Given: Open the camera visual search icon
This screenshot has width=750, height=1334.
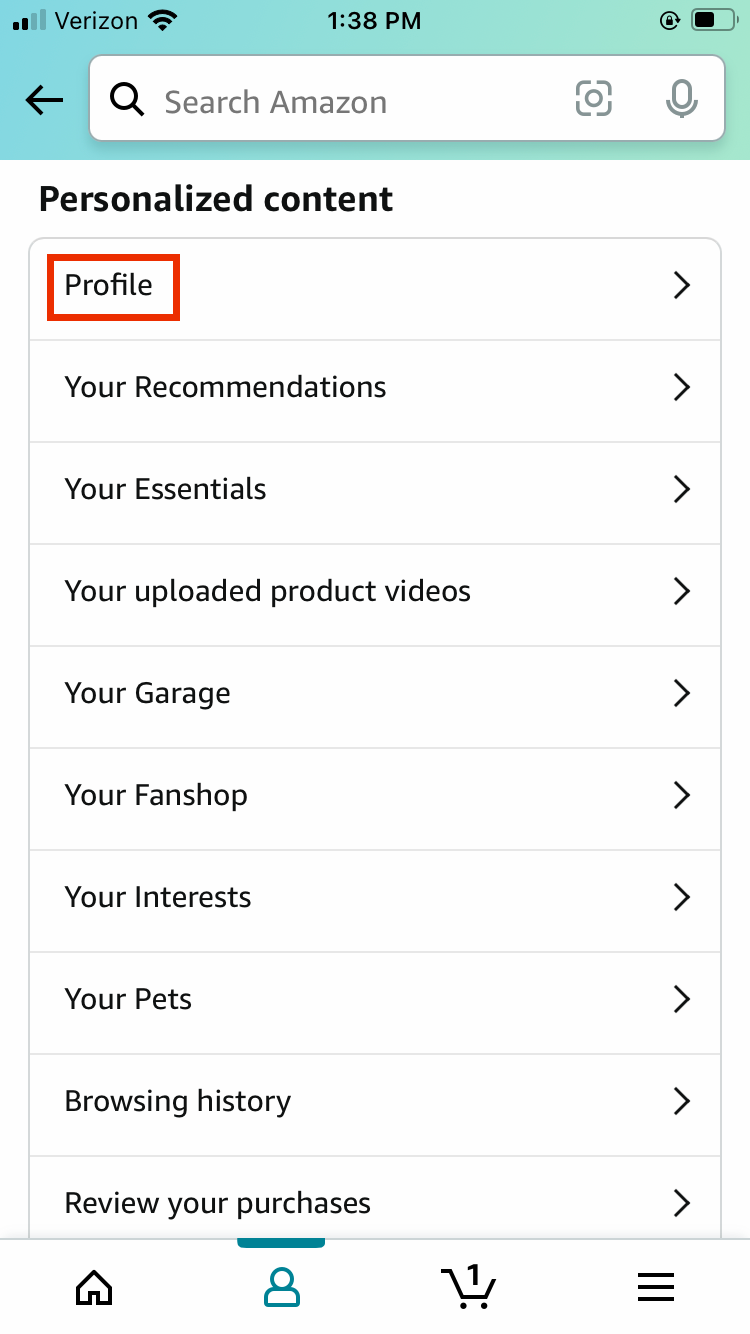Looking at the screenshot, I should (x=593, y=100).
